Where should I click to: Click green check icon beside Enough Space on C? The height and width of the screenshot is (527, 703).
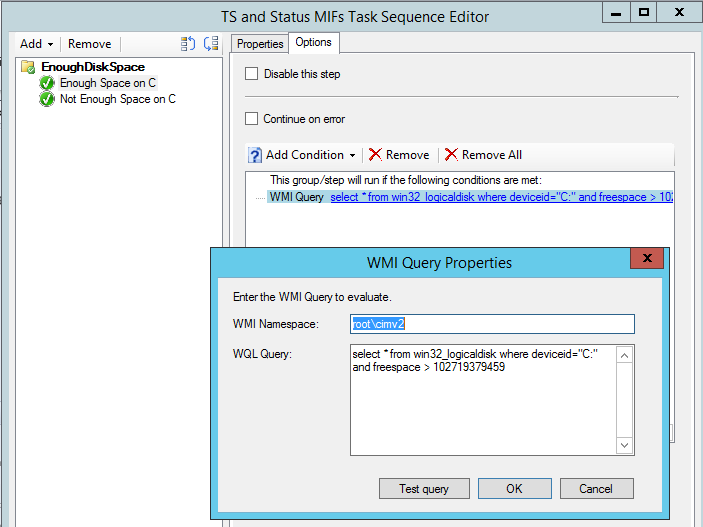point(47,83)
